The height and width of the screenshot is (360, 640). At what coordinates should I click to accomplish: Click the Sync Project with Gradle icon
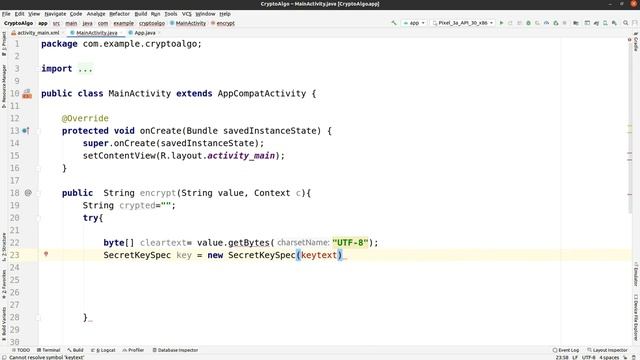(596, 23)
